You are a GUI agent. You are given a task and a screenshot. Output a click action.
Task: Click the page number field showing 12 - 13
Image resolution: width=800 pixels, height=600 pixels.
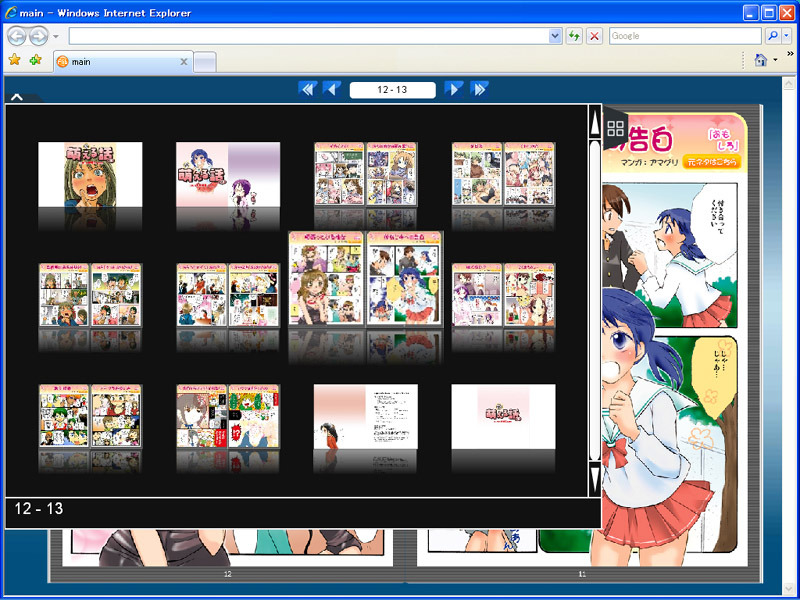tap(392, 90)
